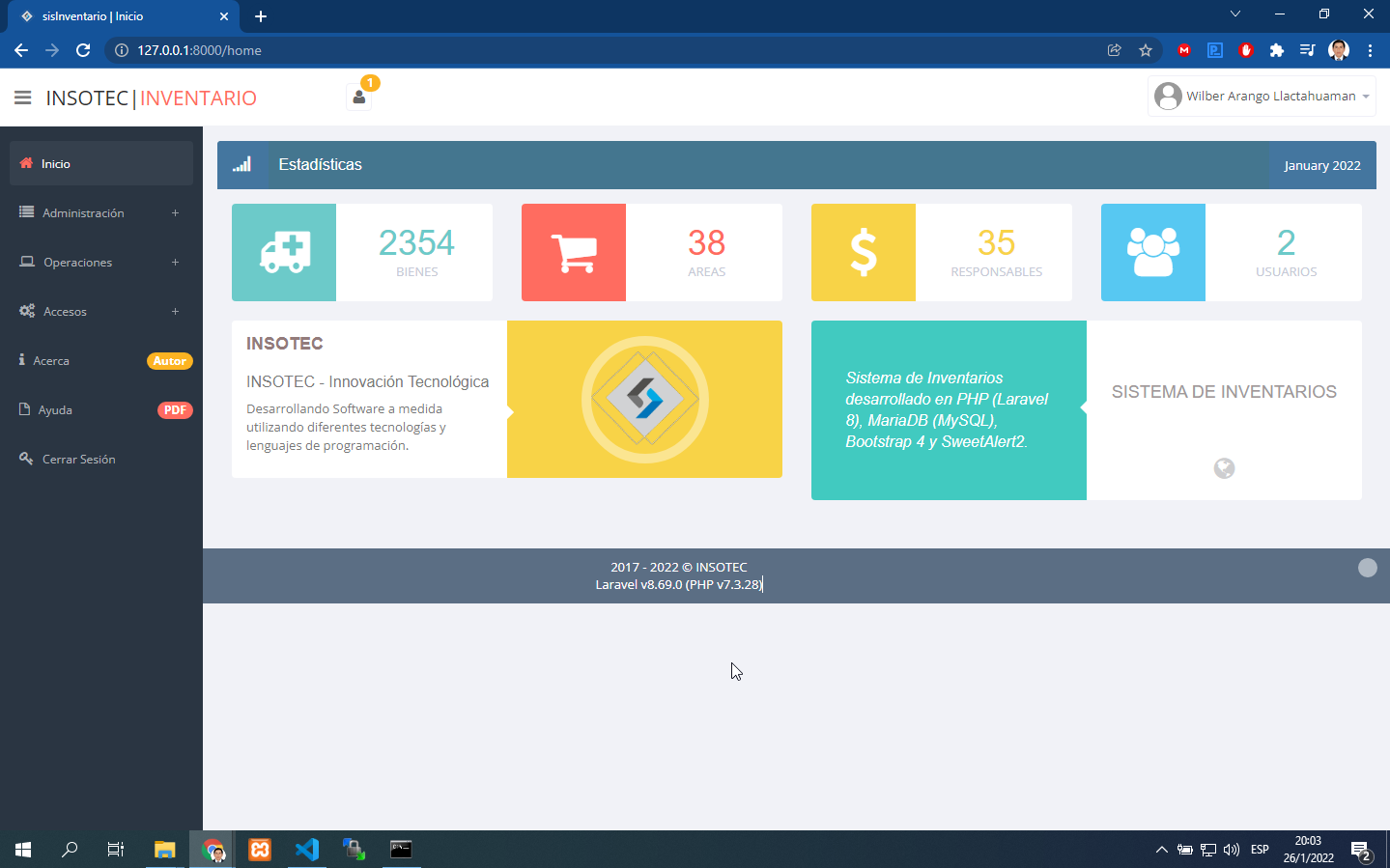Toggle the sidebar with the hamburger menu icon
Image resolution: width=1390 pixels, height=868 pixels.
pyautogui.click(x=23, y=98)
